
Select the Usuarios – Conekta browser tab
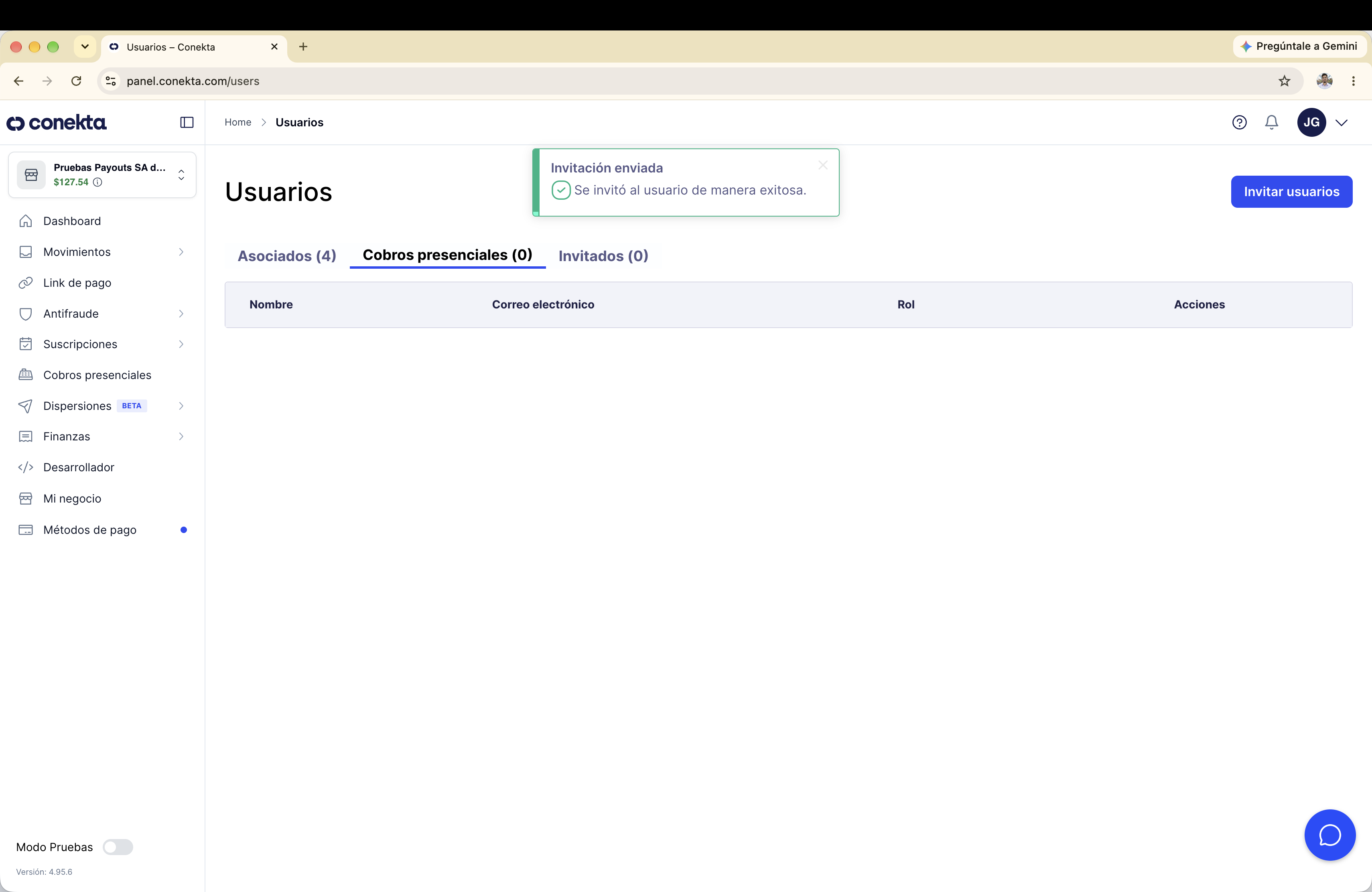coord(194,47)
